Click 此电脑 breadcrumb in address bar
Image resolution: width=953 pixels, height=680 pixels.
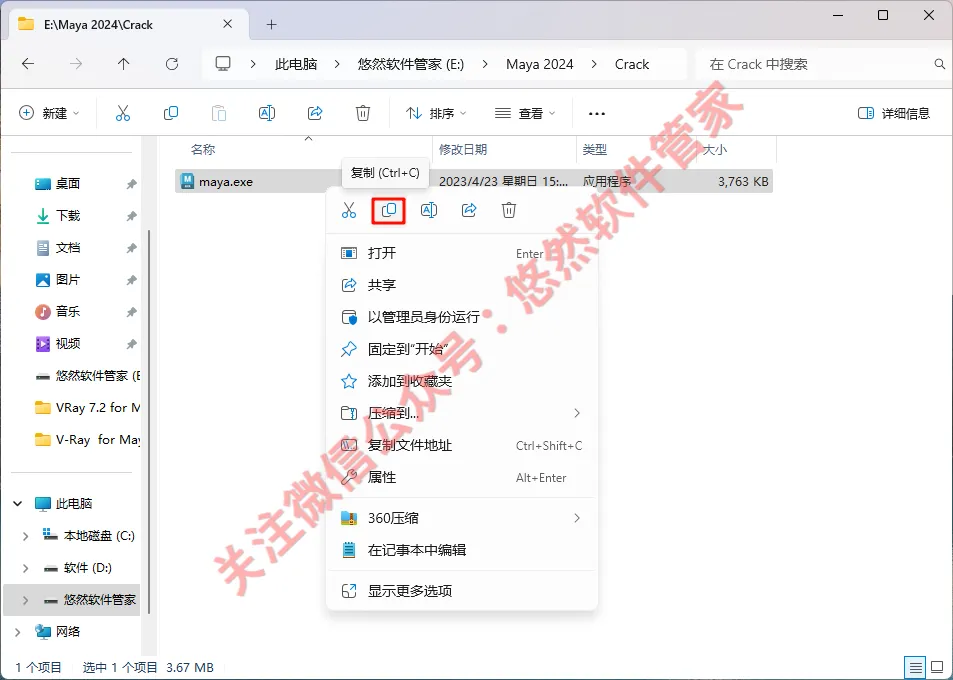296,64
